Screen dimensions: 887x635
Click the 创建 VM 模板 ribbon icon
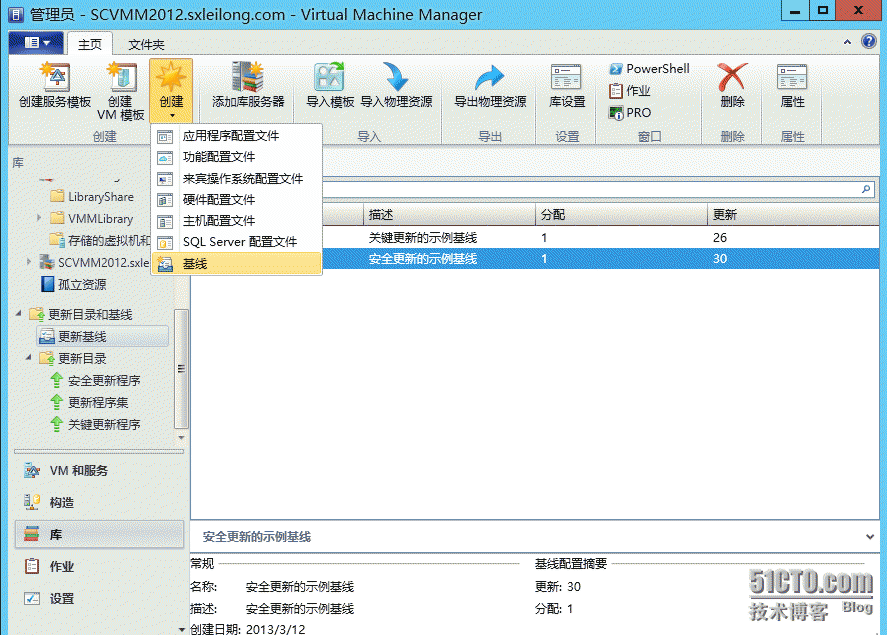(120, 90)
